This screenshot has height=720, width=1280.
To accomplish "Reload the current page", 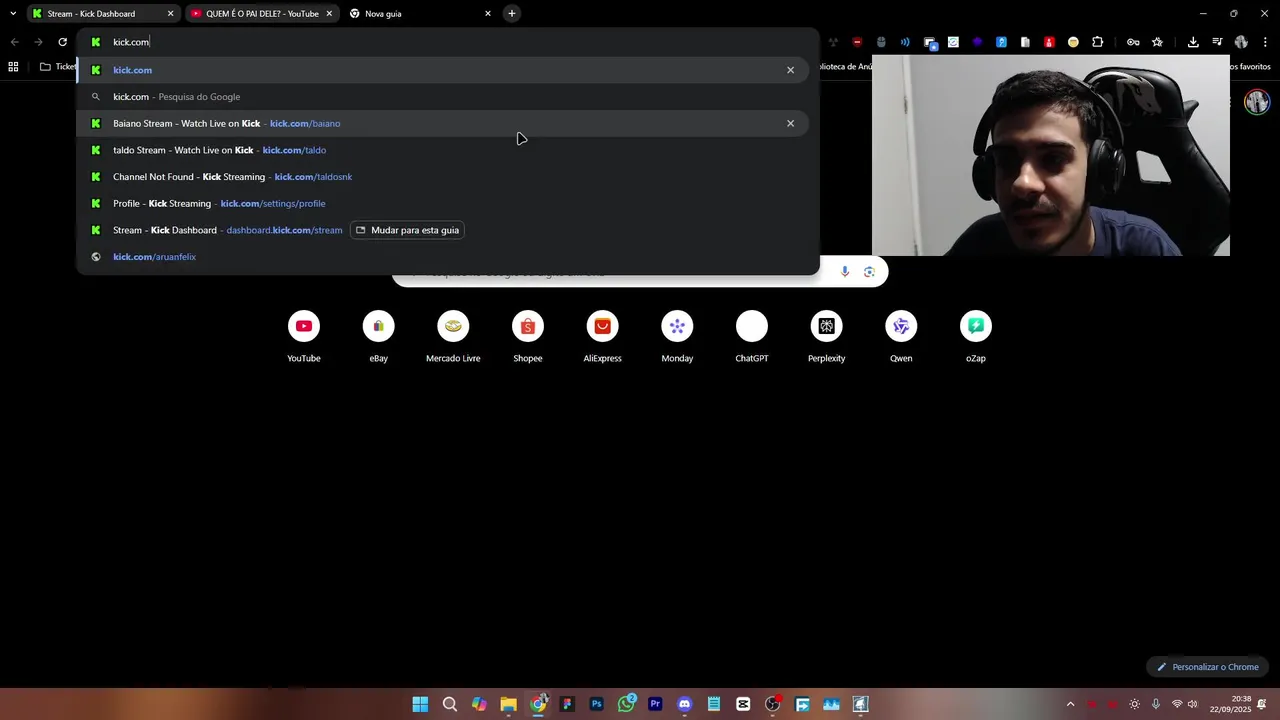I will [x=62, y=42].
